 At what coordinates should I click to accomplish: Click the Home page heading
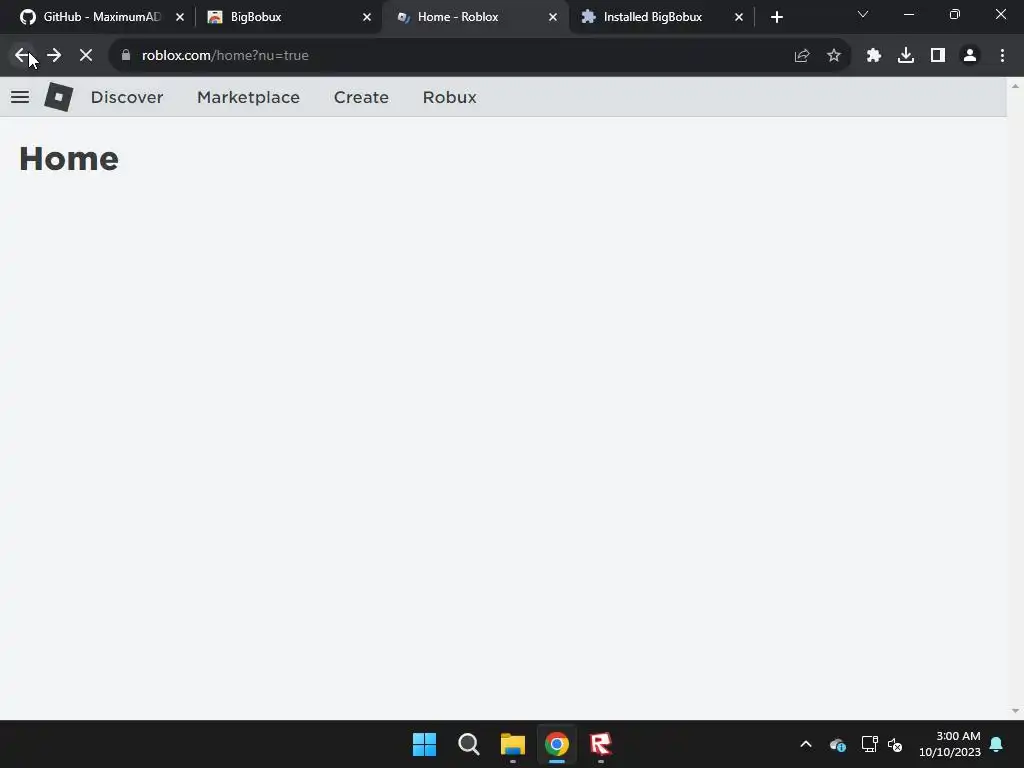pos(69,159)
